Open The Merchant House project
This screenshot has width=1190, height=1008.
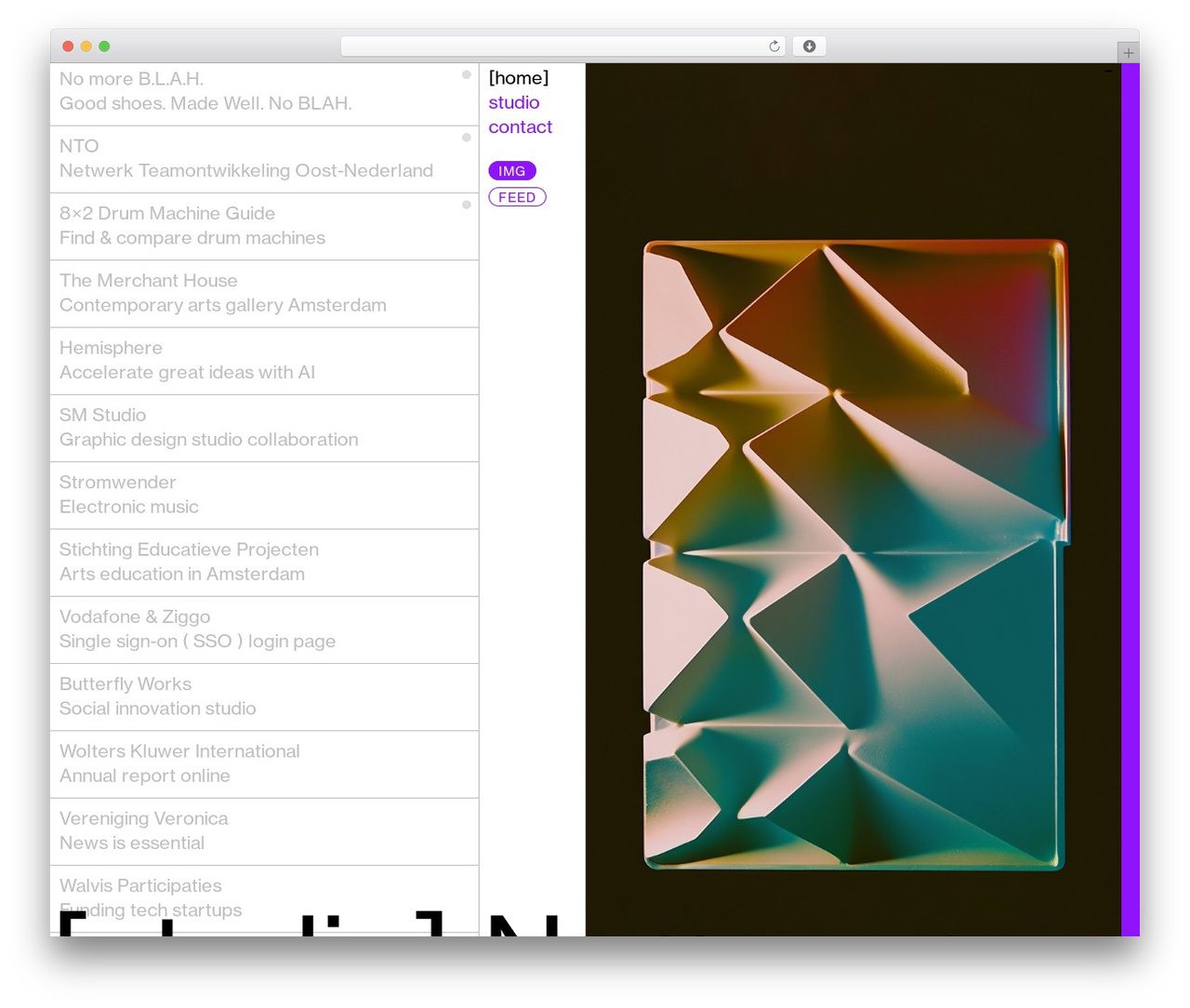coord(264,294)
